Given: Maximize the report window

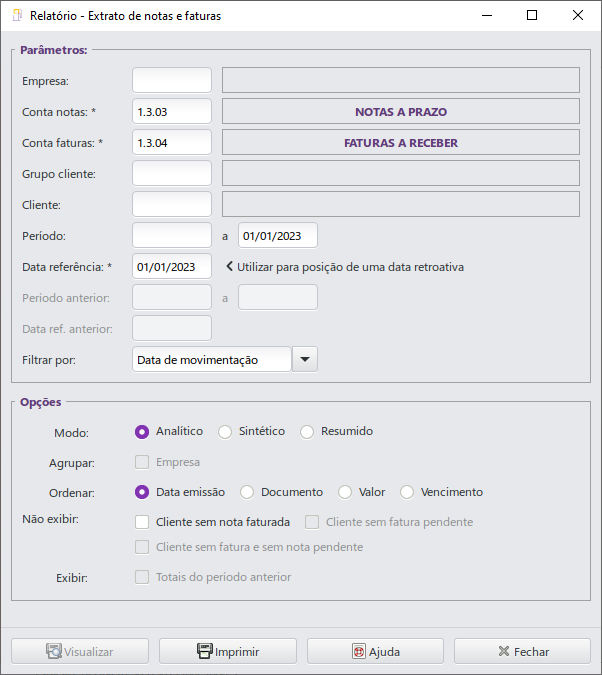Looking at the screenshot, I should (532, 16).
